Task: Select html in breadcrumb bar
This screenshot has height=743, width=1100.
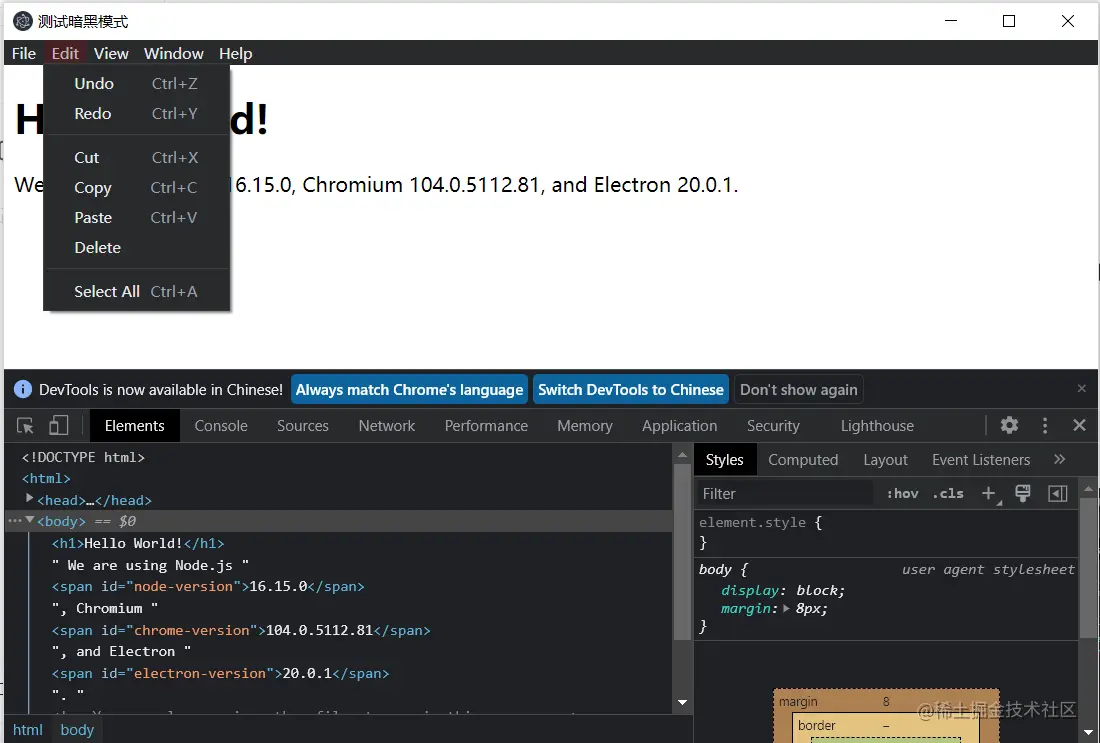Action: (28, 730)
